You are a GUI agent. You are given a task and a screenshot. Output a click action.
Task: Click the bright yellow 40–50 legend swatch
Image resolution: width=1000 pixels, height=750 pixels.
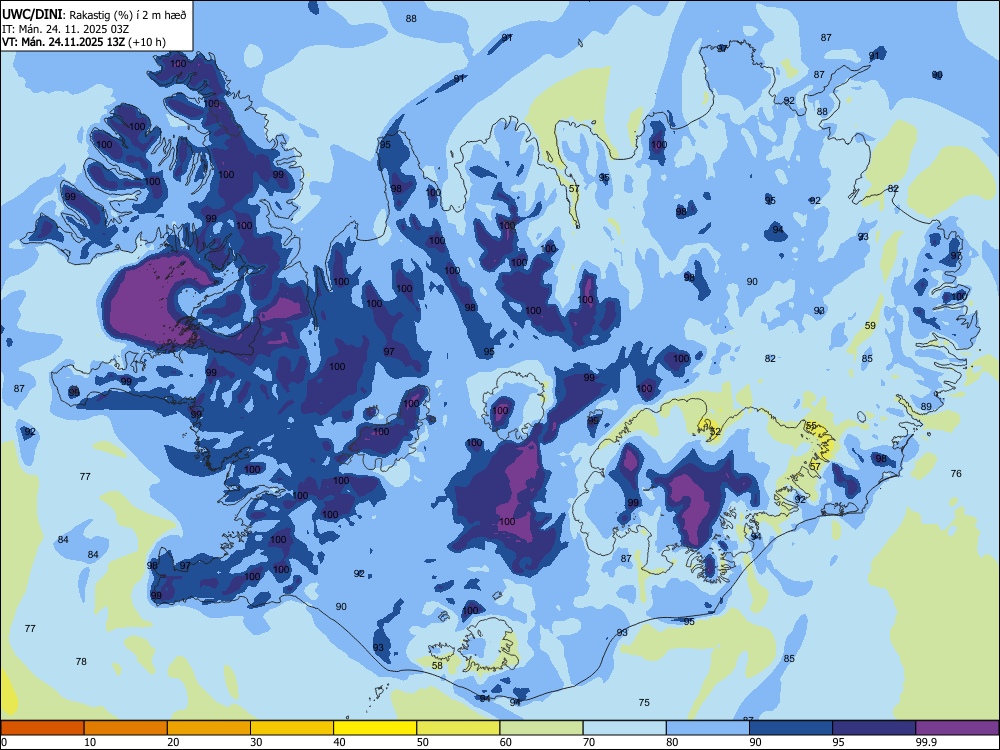pyautogui.click(x=375, y=728)
